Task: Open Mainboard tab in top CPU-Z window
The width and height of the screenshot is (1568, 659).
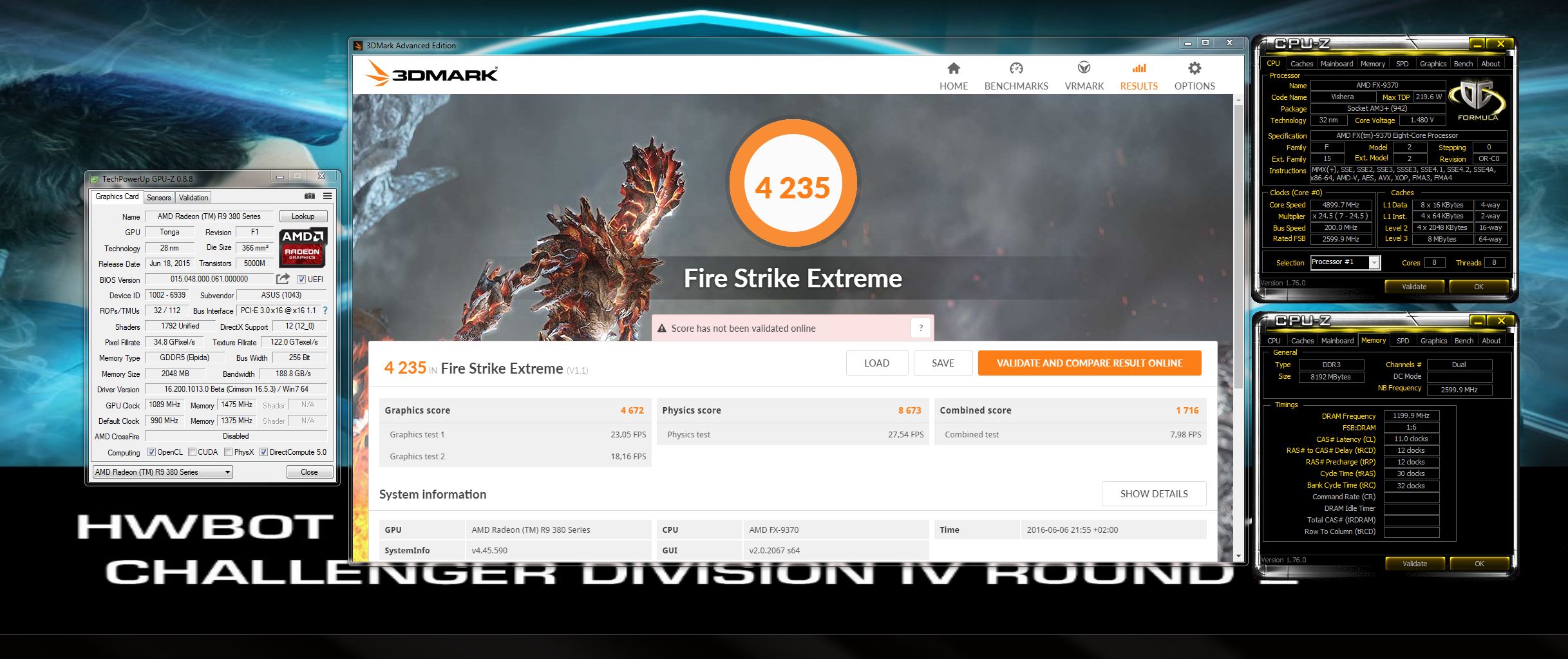Action: (1336, 64)
